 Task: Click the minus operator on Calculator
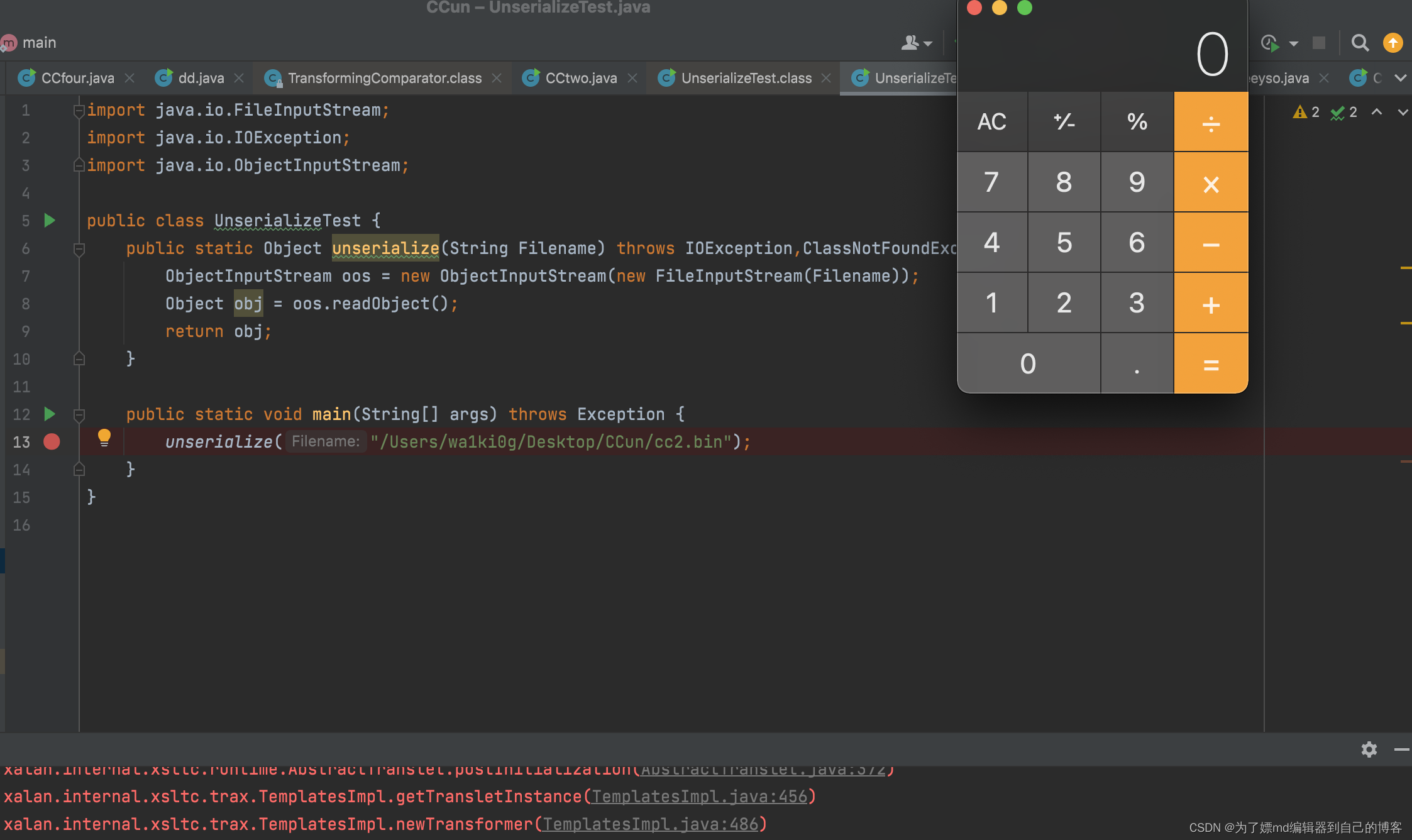click(x=1211, y=243)
